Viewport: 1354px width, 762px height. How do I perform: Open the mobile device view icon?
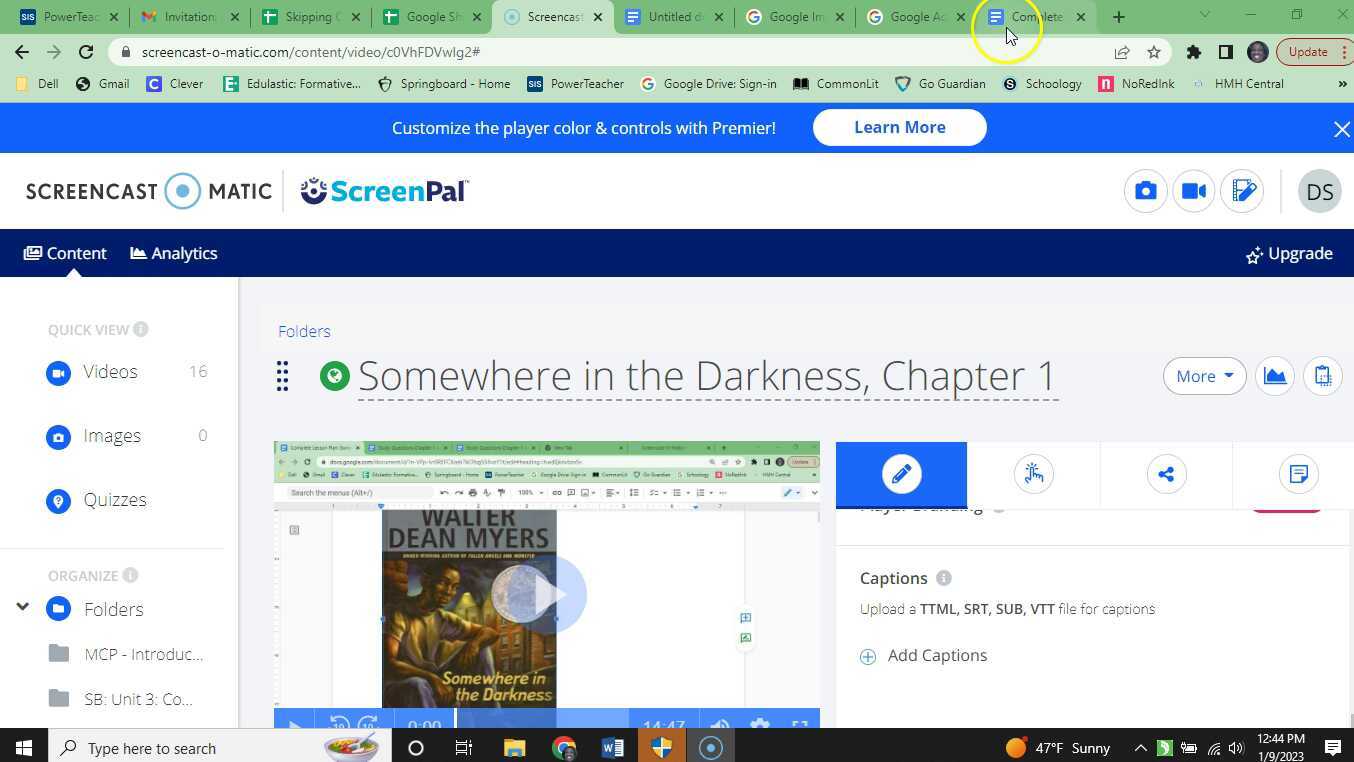point(1322,375)
